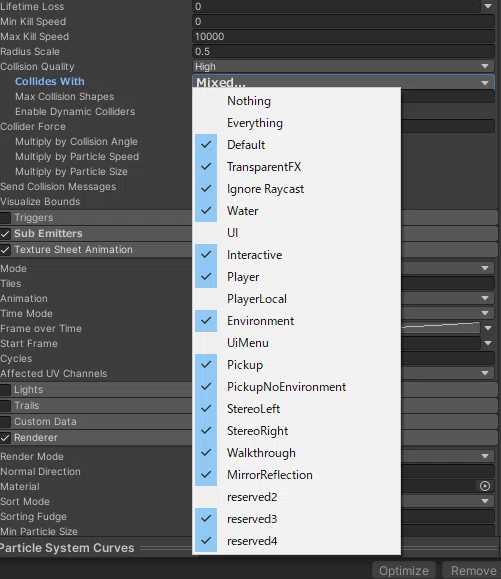Open the Frame over Time curve preview

[x=440, y=327]
